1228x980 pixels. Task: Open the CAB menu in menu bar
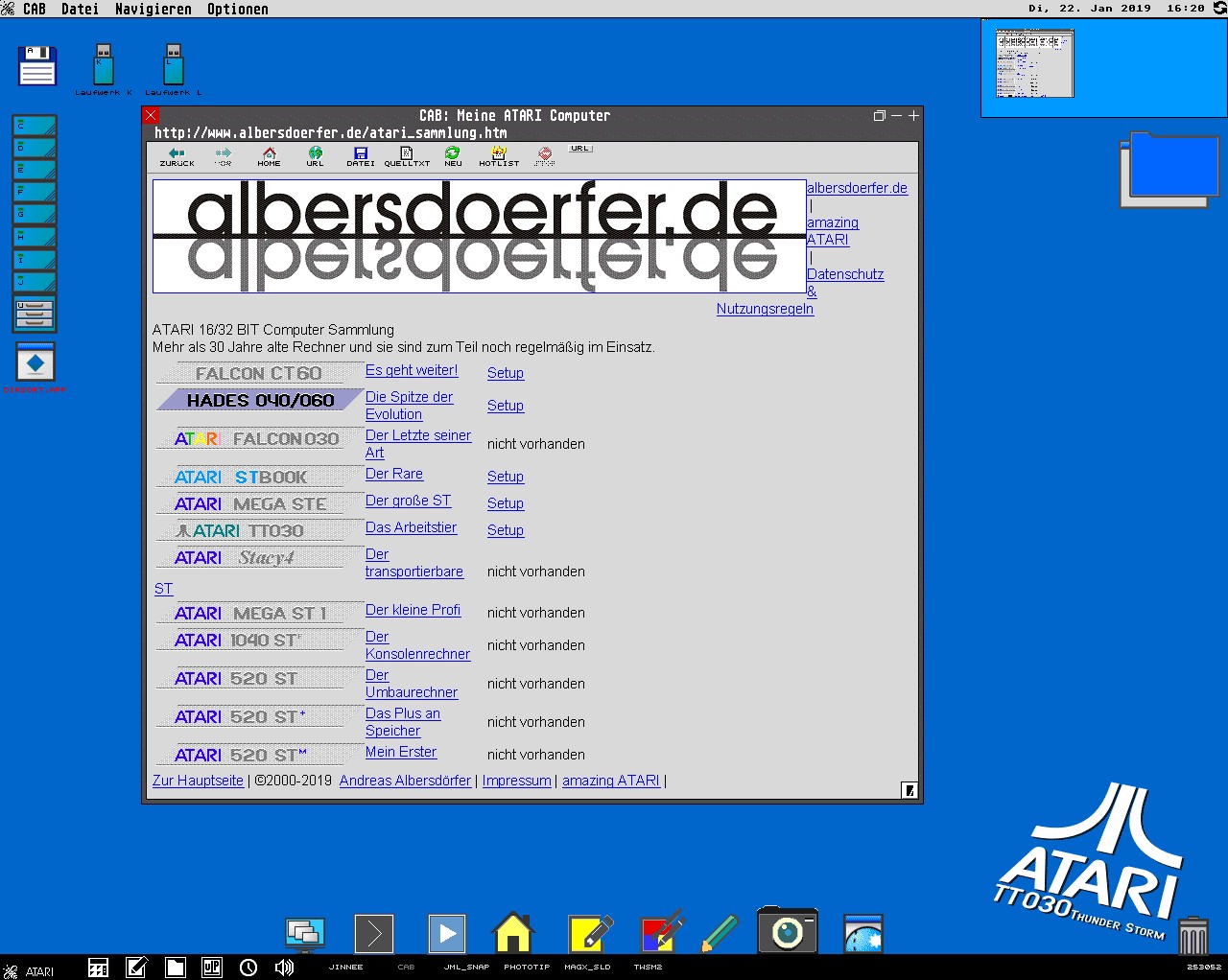[35, 9]
